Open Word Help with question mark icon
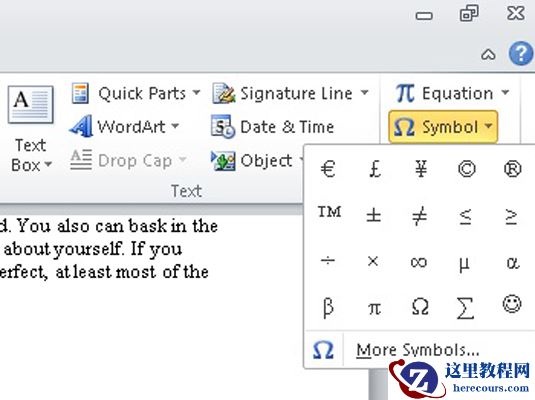This screenshot has height=400, width=535. pos(521,53)
